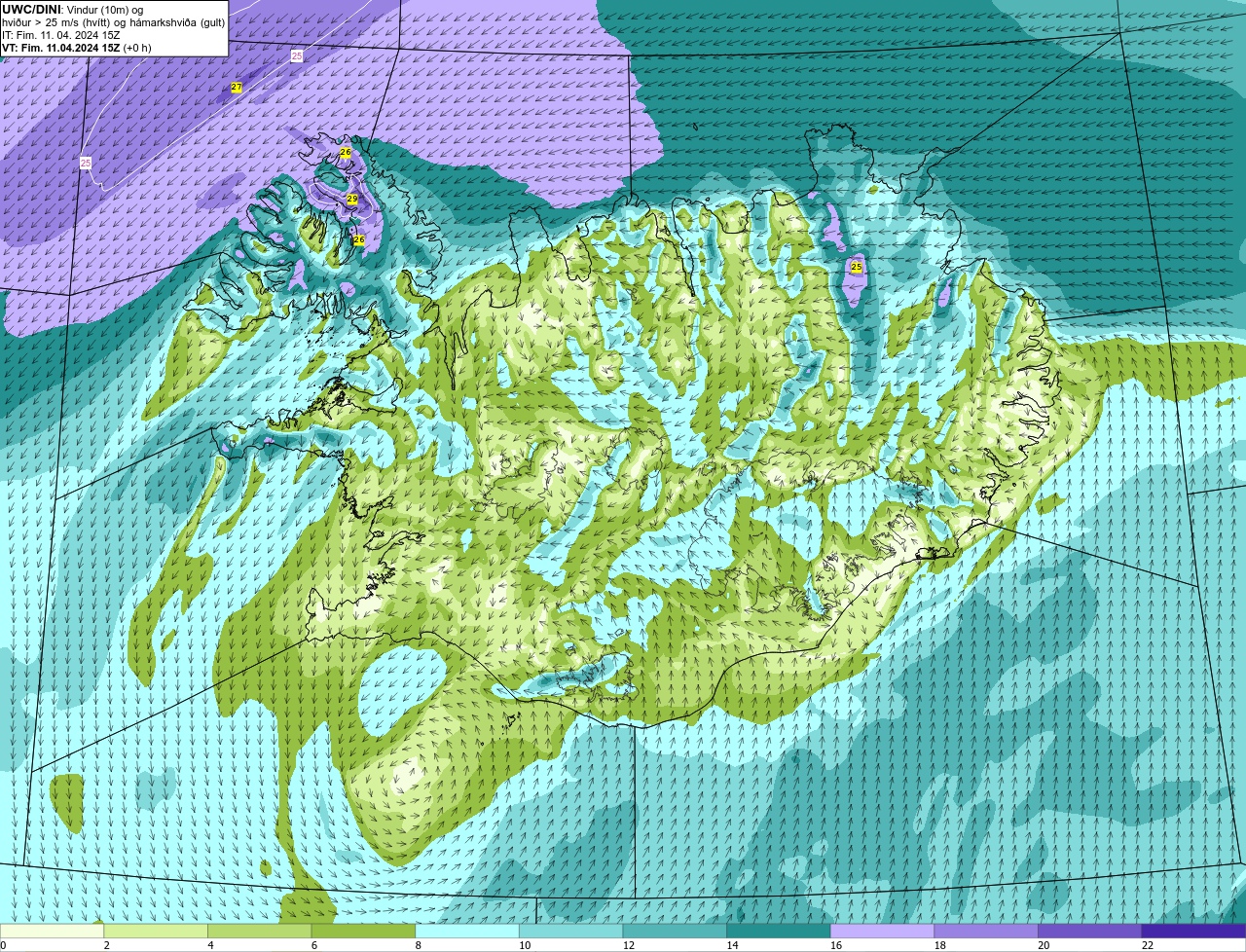This screenshot has height=952, width=1246.
Task: Choose the 10–12 m/s light teal legend swatch
Action: 570,931
